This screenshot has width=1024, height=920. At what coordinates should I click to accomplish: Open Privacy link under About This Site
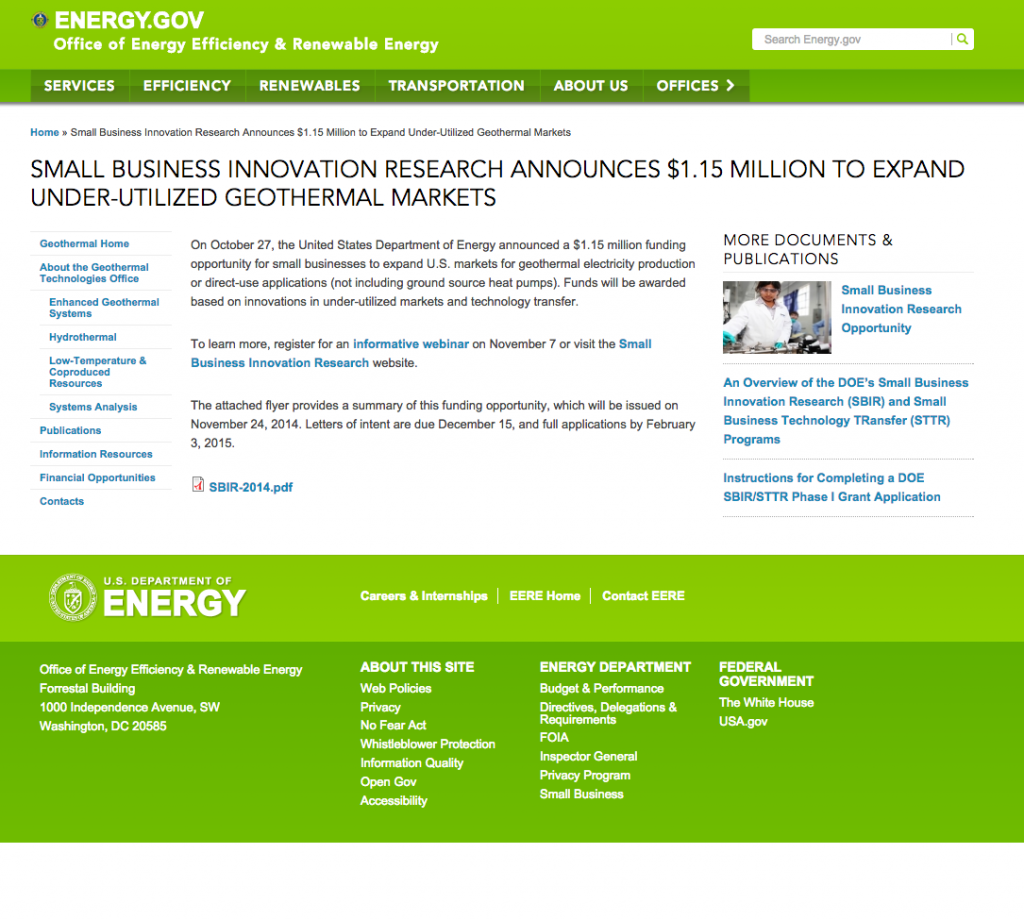[x=380, y=707]
